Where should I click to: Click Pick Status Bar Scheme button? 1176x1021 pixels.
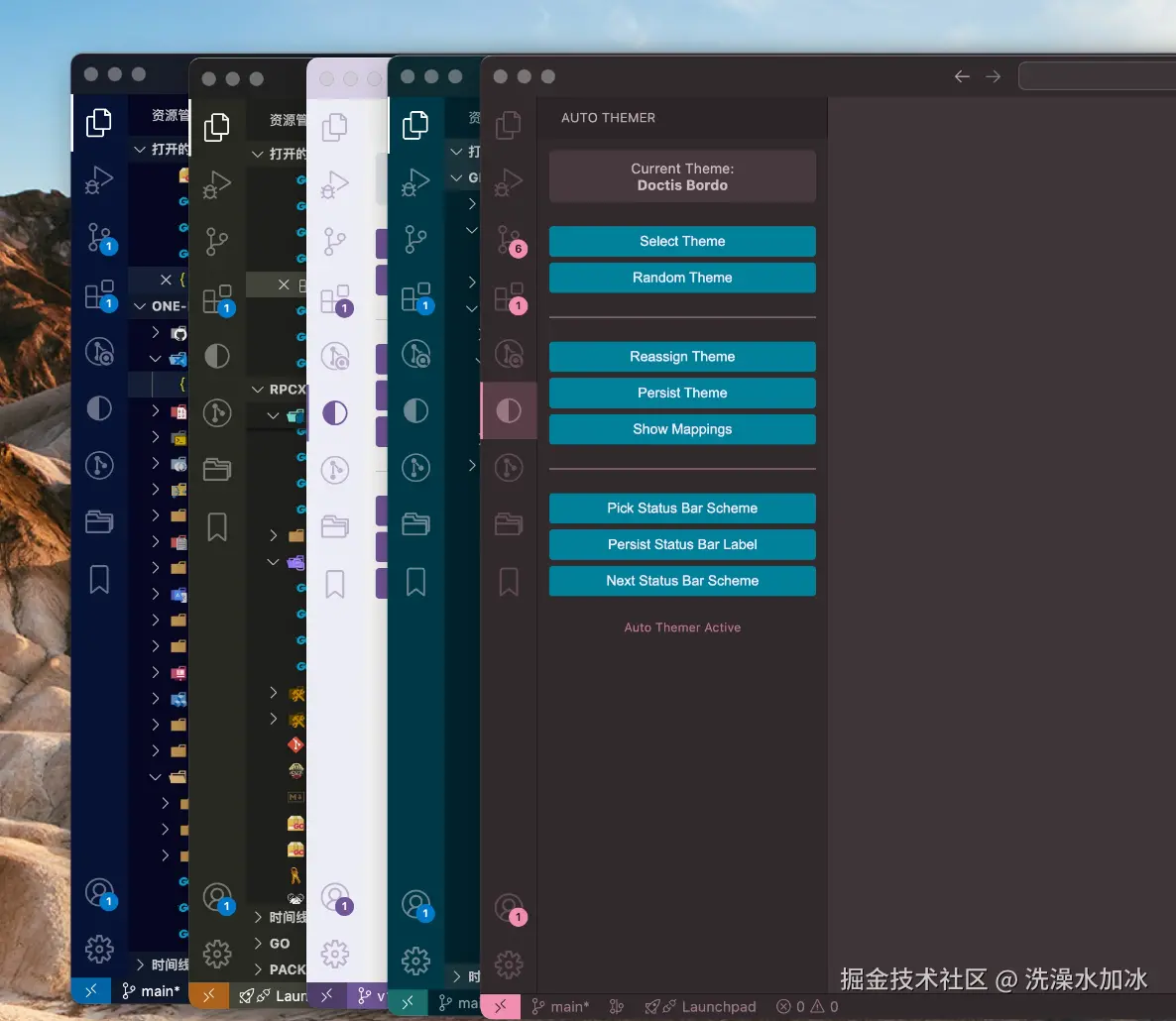click(x=682, y=509)
